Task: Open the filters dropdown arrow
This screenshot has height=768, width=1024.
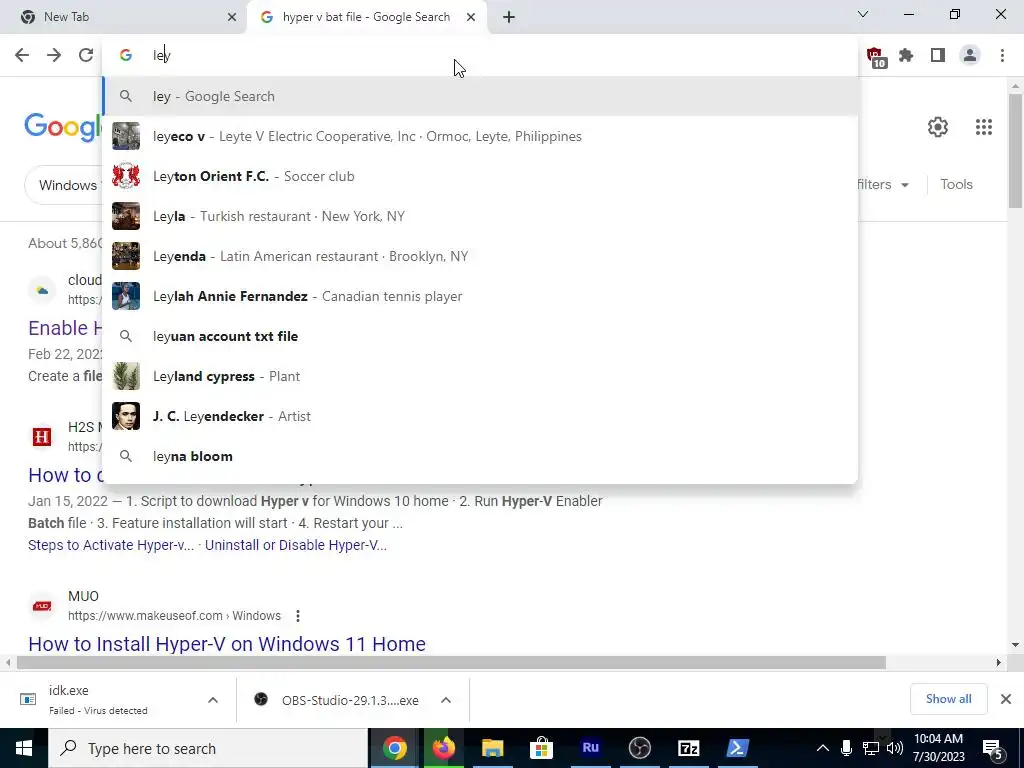Action: [905, 185]
